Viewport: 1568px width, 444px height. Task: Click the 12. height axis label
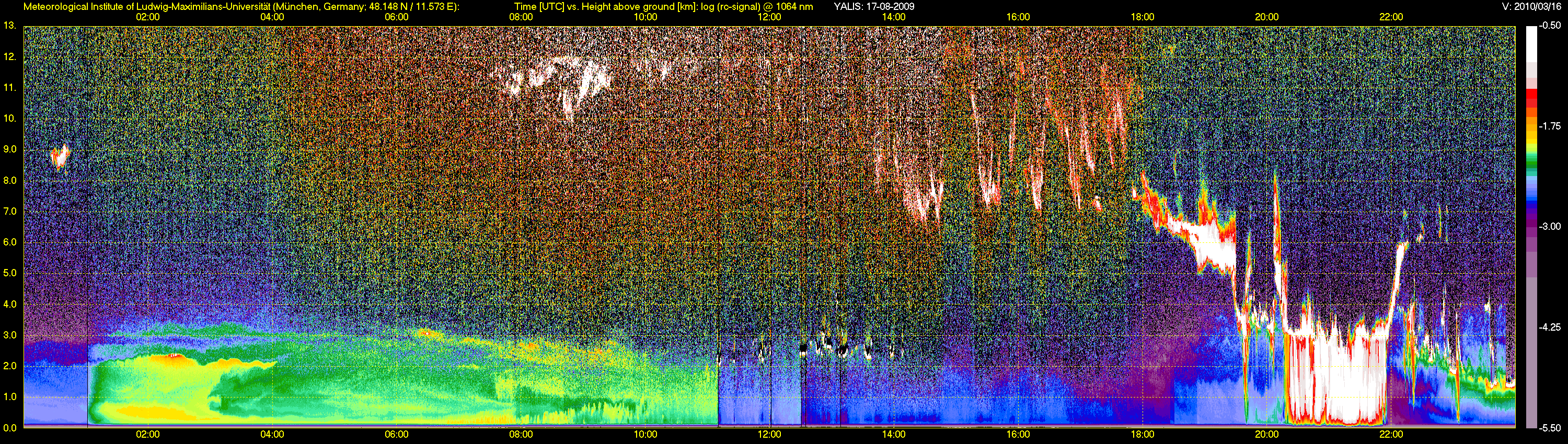point(9,56)
